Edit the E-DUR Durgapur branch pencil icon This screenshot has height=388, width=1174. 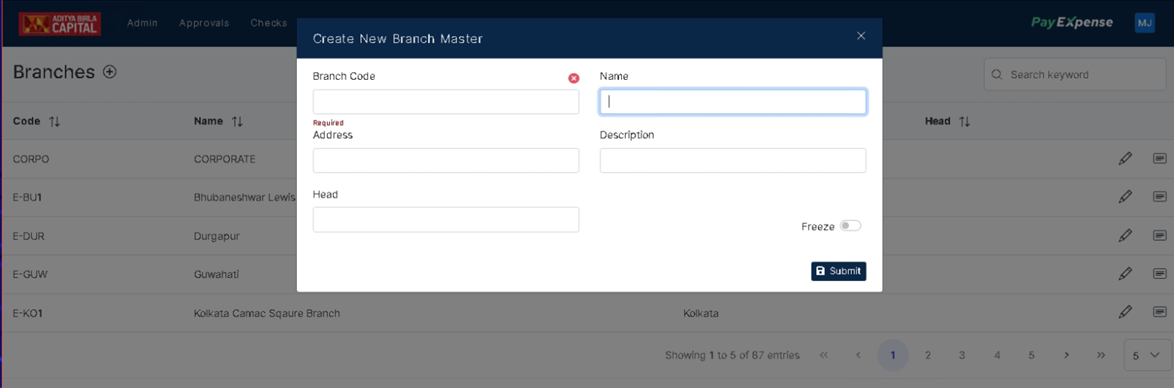(x=1125, y=235)
